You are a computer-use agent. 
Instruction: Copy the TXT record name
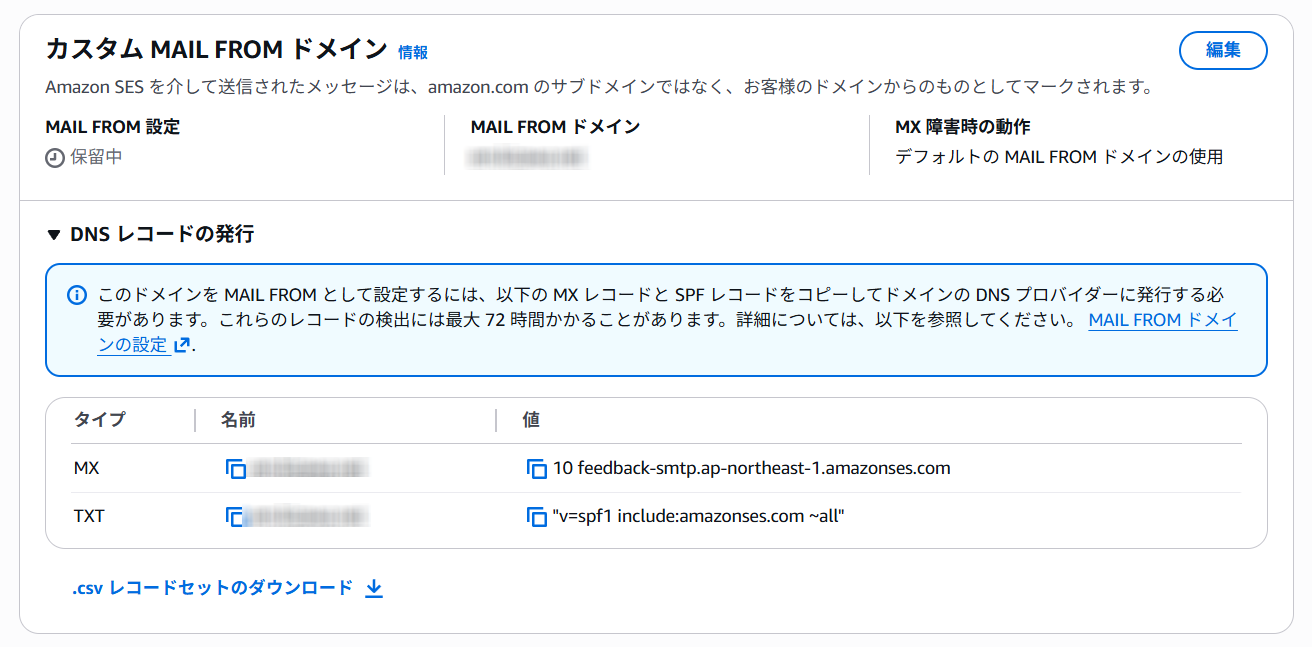pos(236,517)
